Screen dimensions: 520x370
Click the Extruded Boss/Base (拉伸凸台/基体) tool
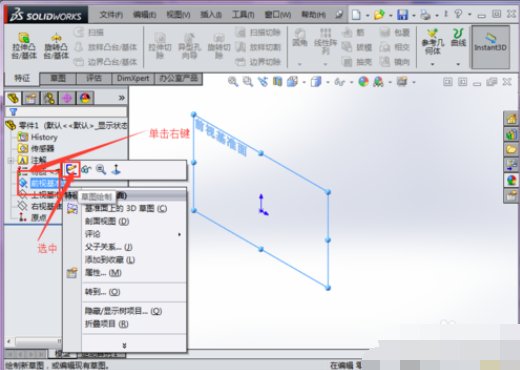tap(24, 46)
